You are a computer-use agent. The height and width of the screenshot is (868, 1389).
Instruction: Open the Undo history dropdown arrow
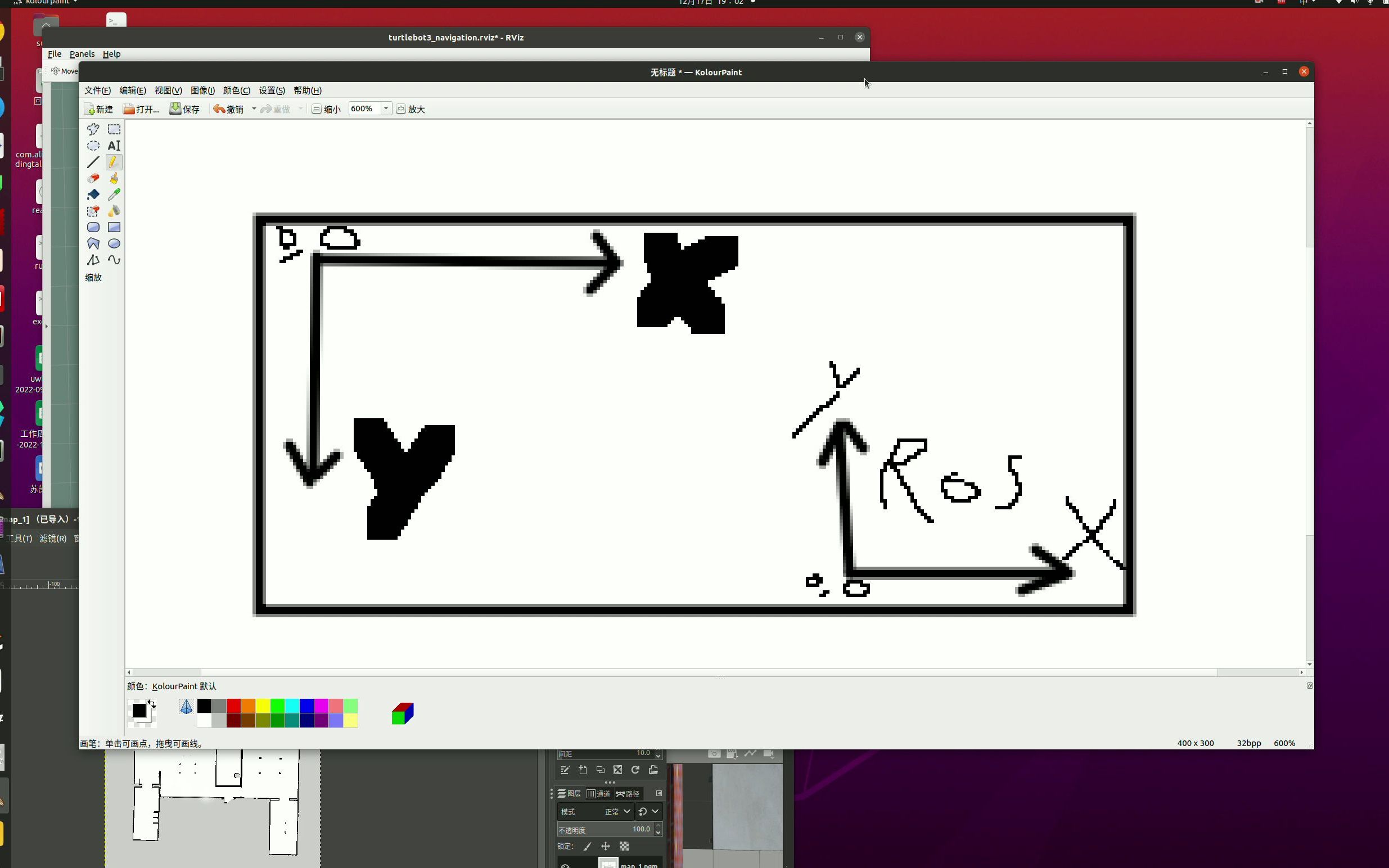[254, 109]
